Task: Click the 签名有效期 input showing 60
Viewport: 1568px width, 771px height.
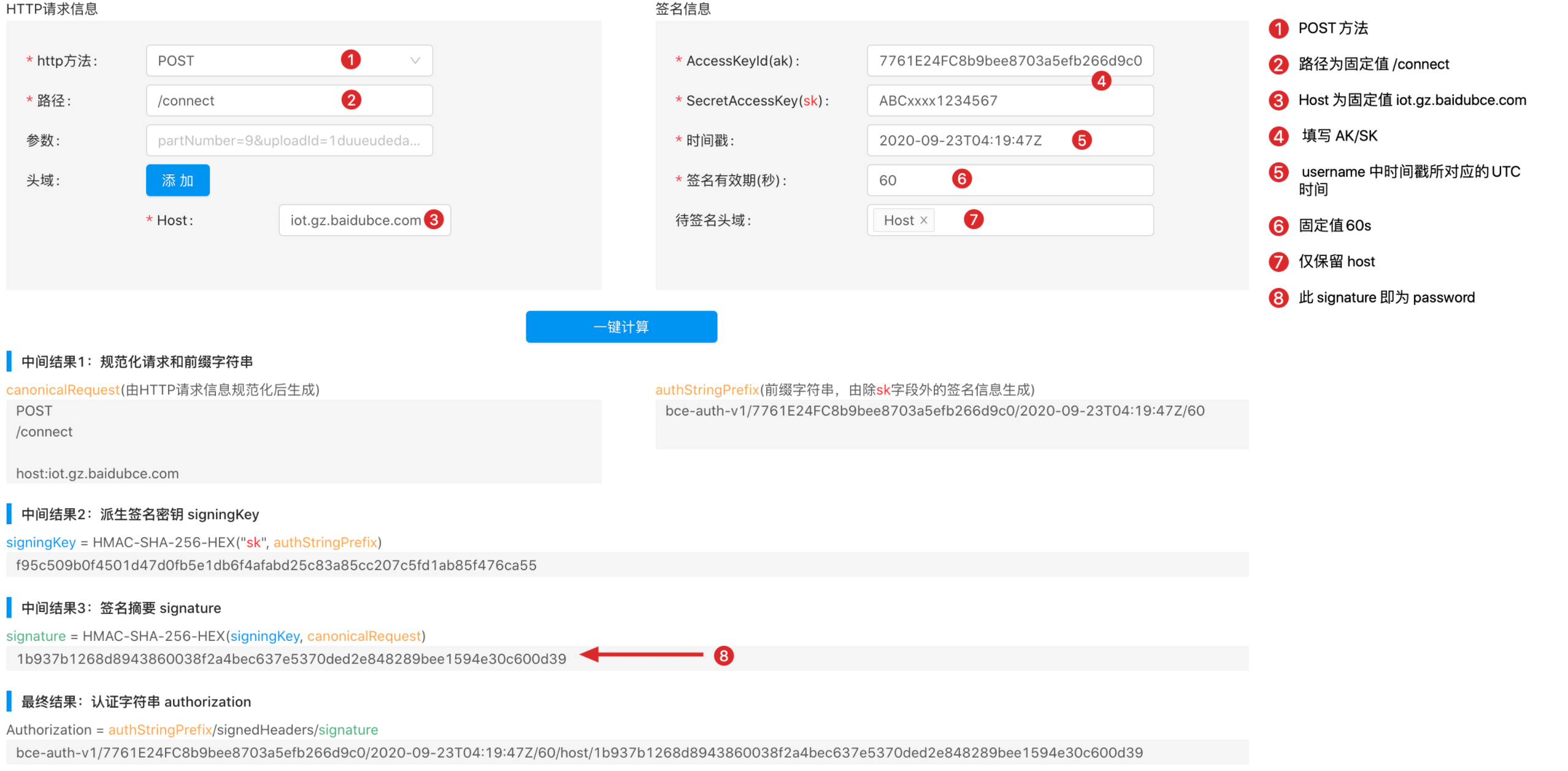Action: pyautogui.click(x=1043, y=180)
